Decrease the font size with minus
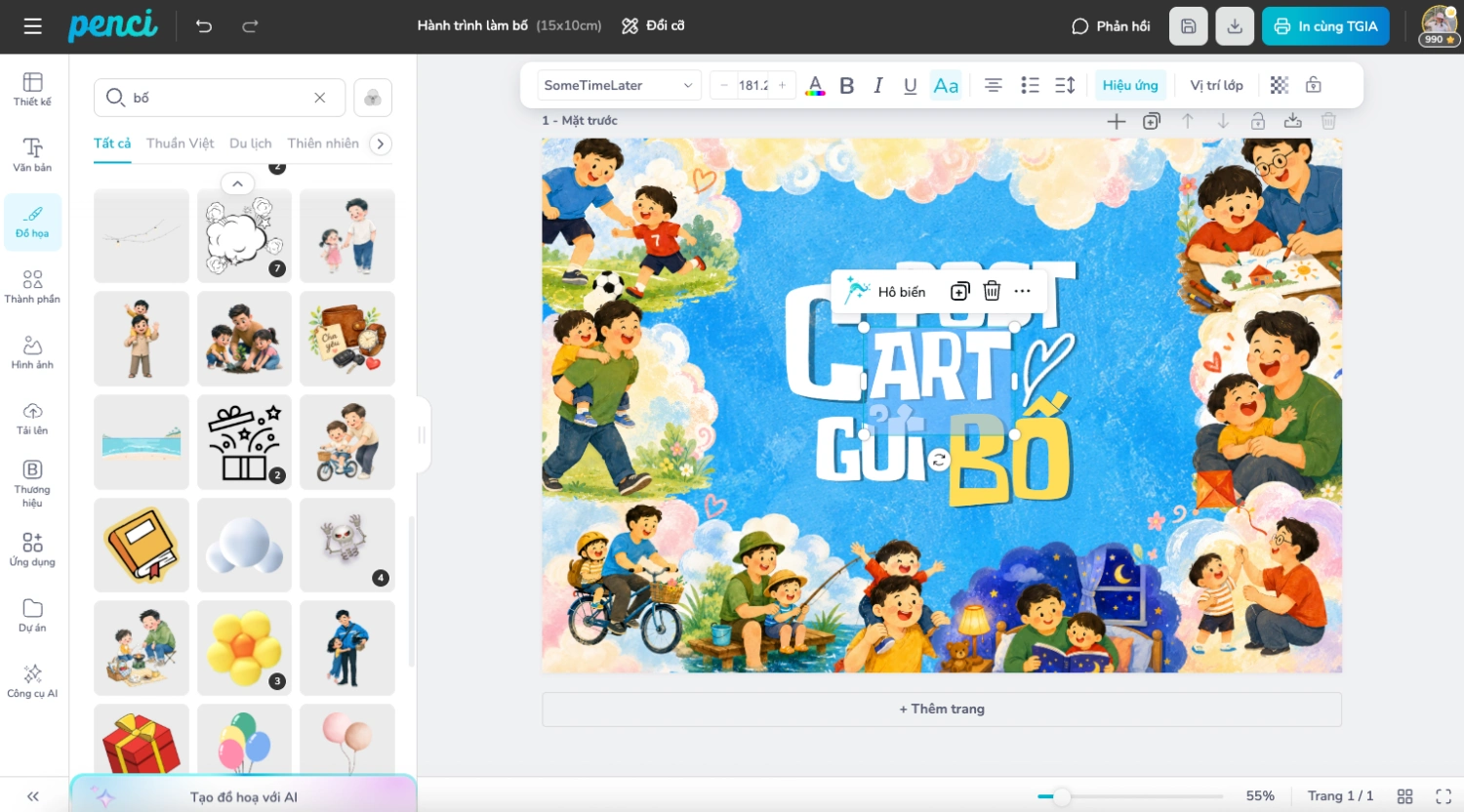 coord(723,85)
